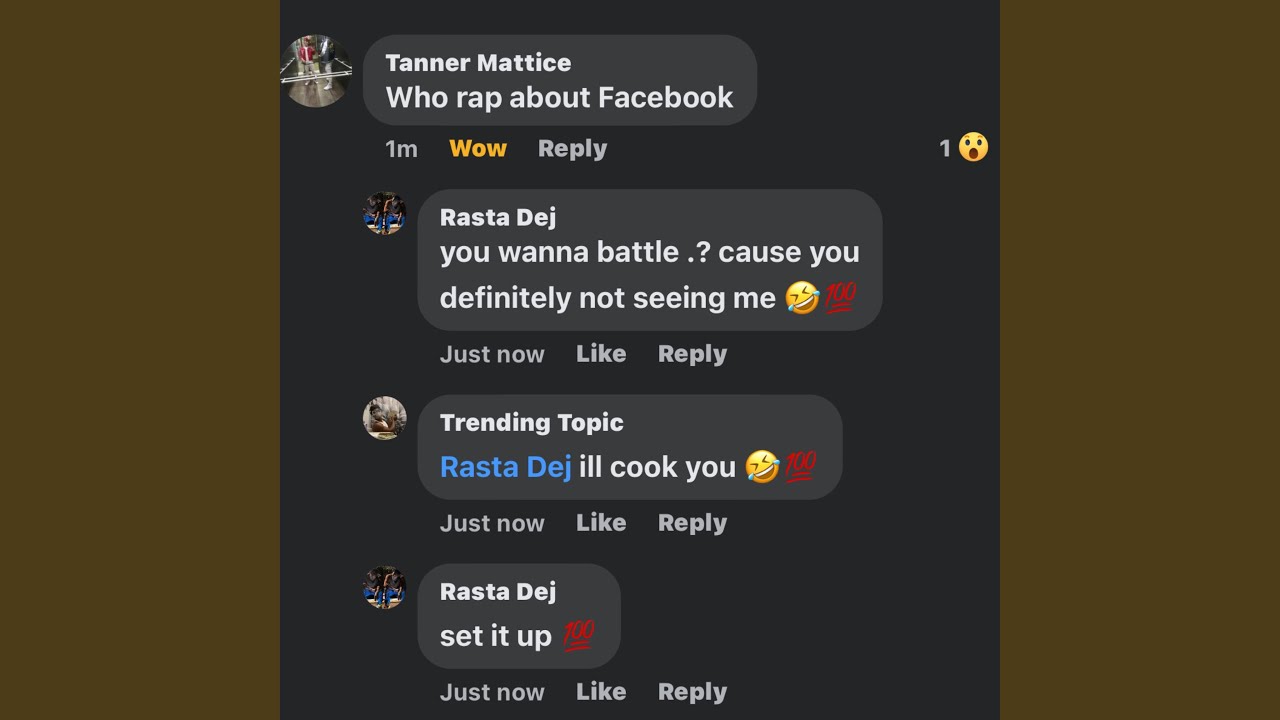This screenshot has width=1280, height=720.
Task: Reply to Tanner Mattice's Facebook comment
Action: (x=572, y=149)
